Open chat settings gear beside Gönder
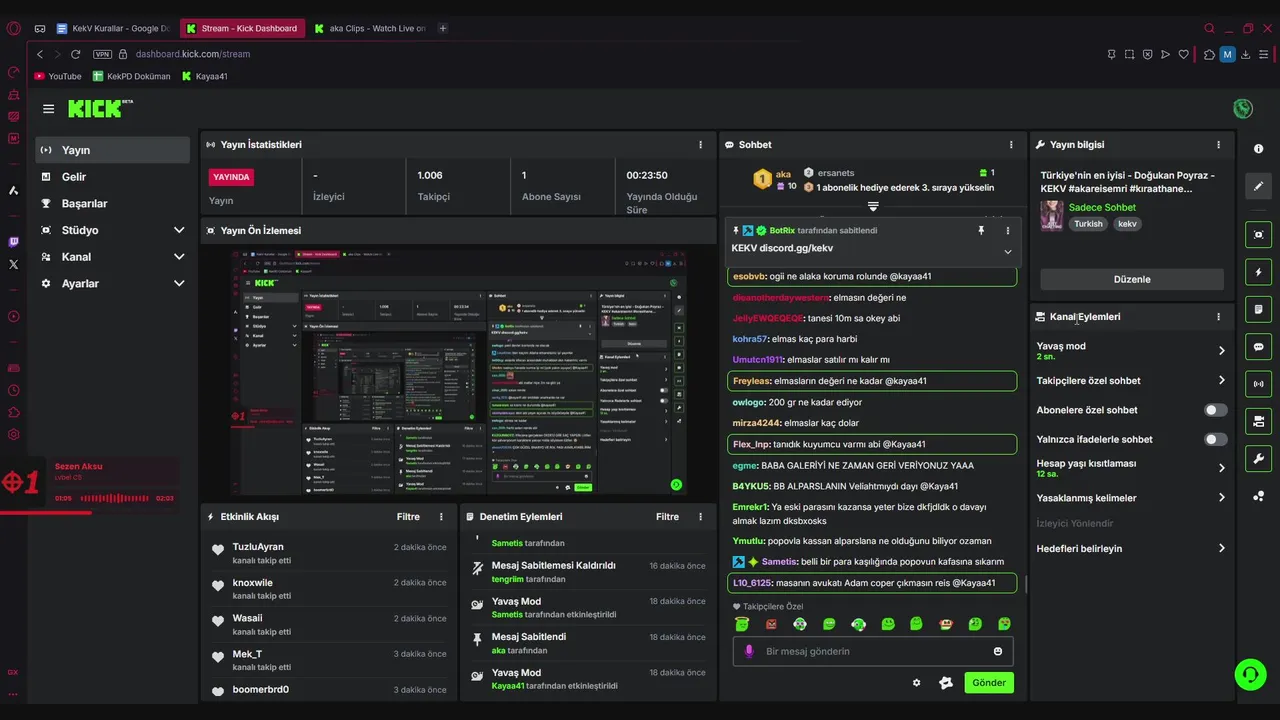The image size is (1280, 720). tap(916, 683)
